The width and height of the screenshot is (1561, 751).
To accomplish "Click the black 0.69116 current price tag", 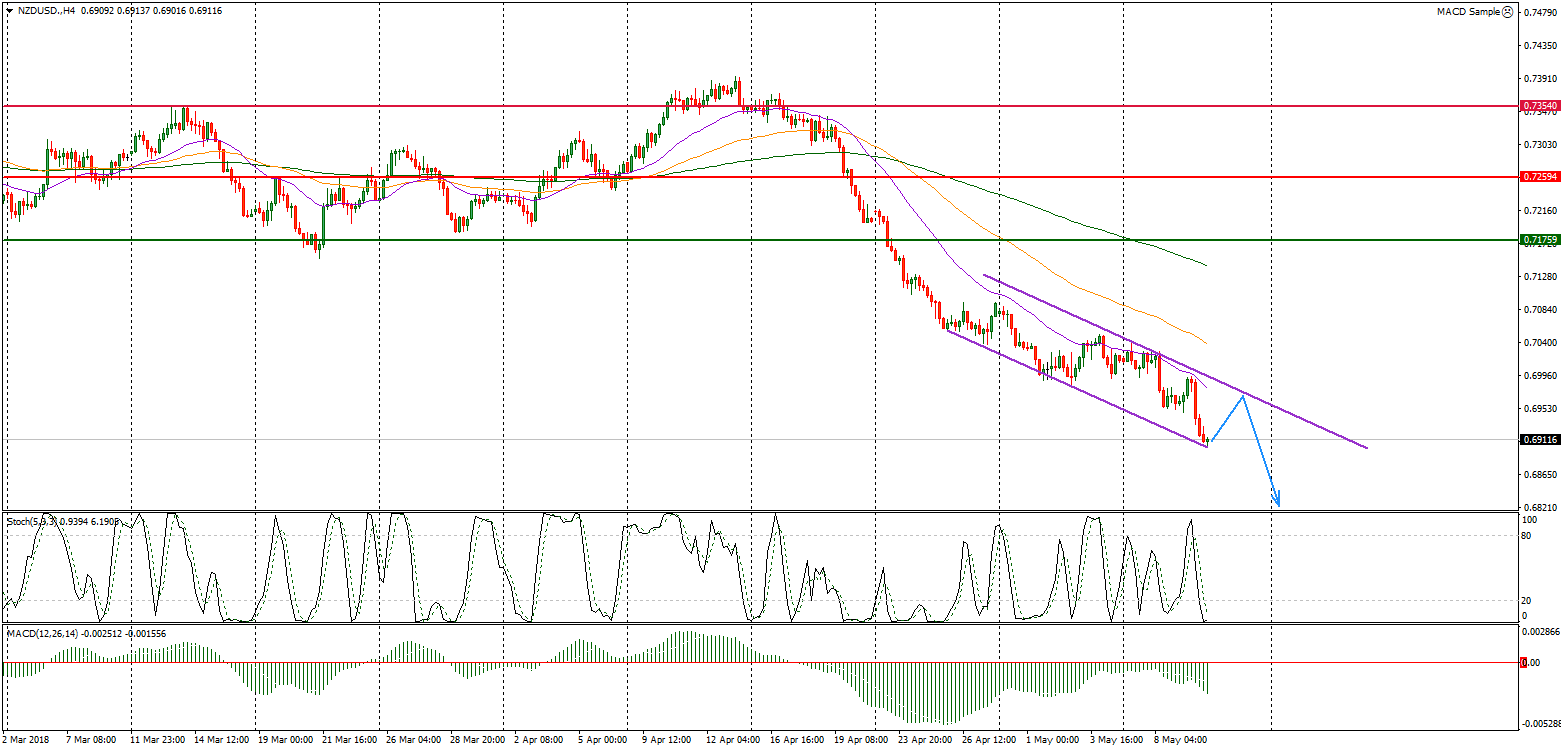I will click(1537, 439).
